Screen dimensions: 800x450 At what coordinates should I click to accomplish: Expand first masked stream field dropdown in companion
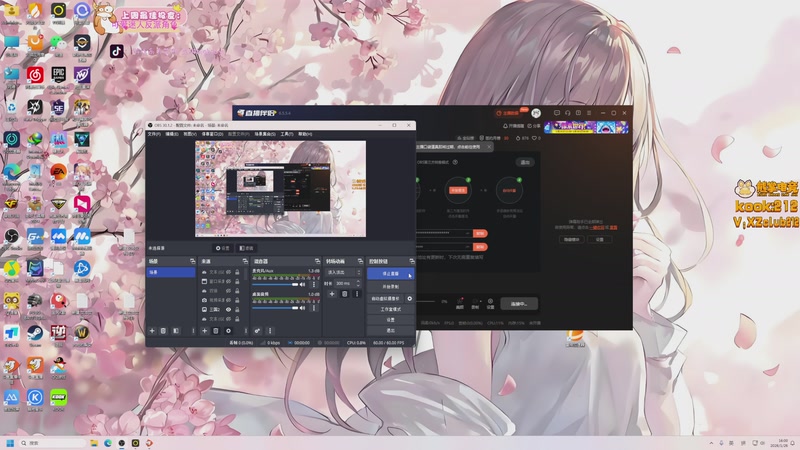pyautogui.click(x=467, y=233)
